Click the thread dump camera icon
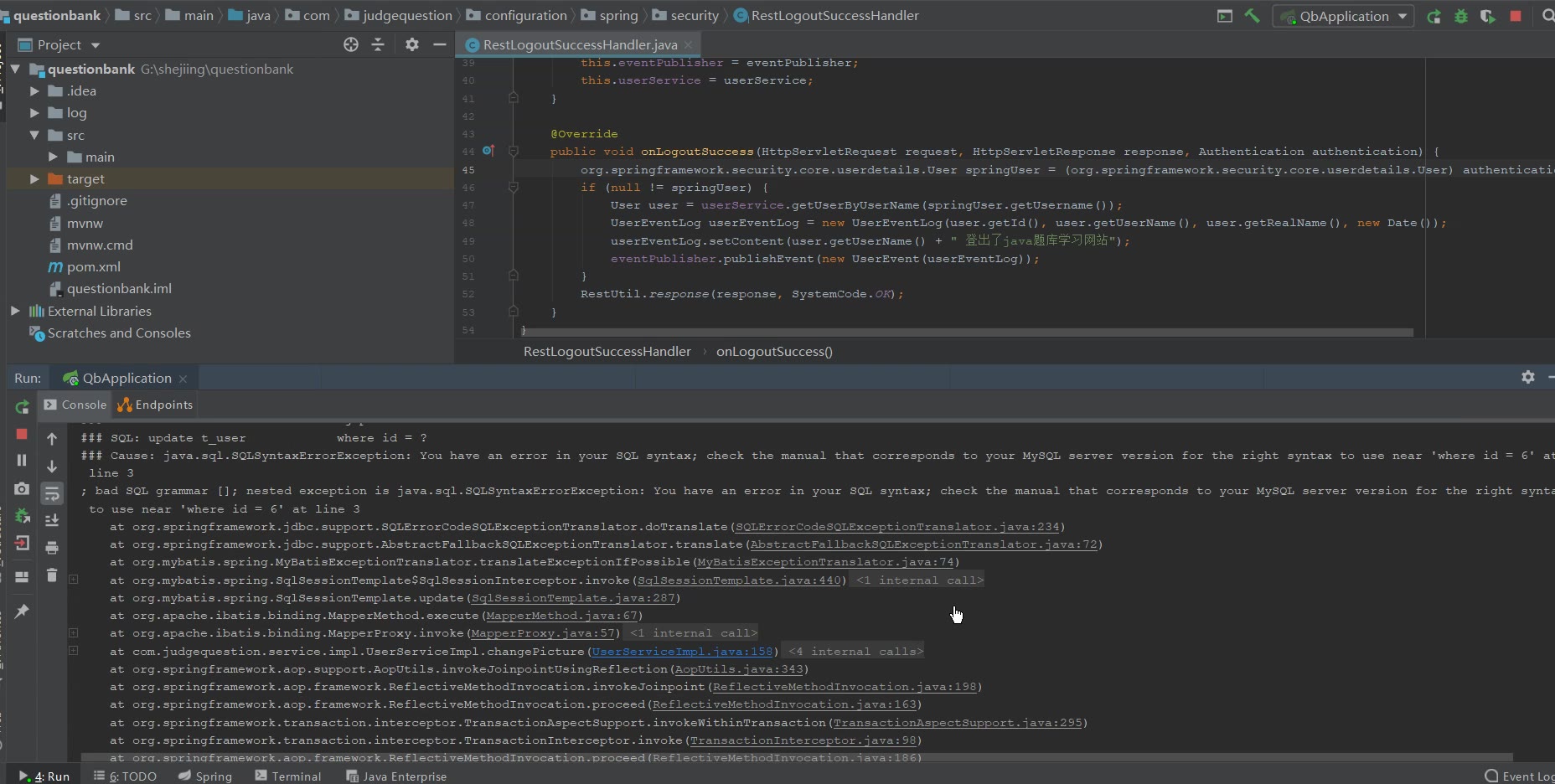Screen dimensions: 1555x784 click(x=22, y=488)
